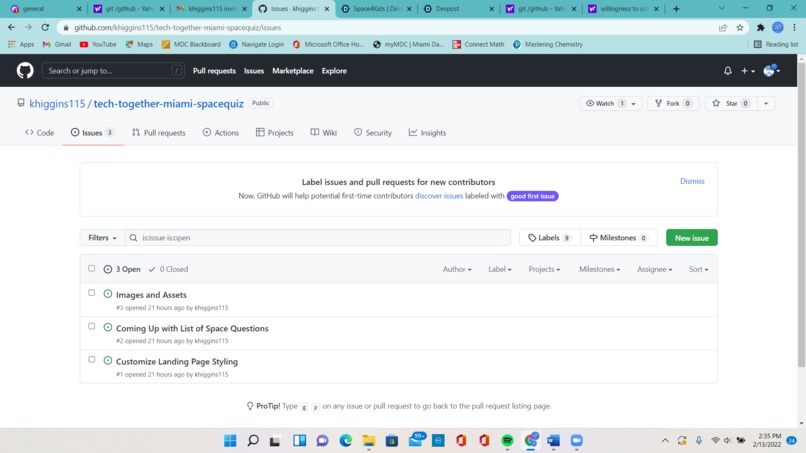
Task: Open the GitHub home logo
Action: 25,70
